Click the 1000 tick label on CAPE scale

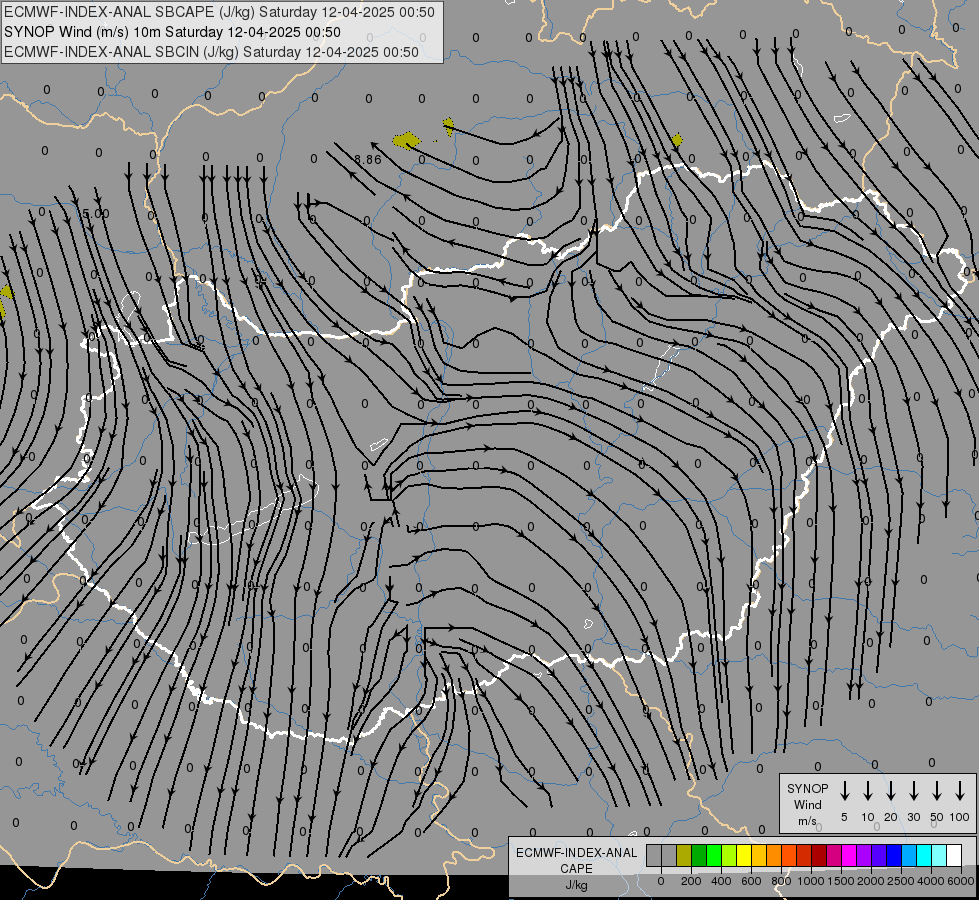click(811, 881)
